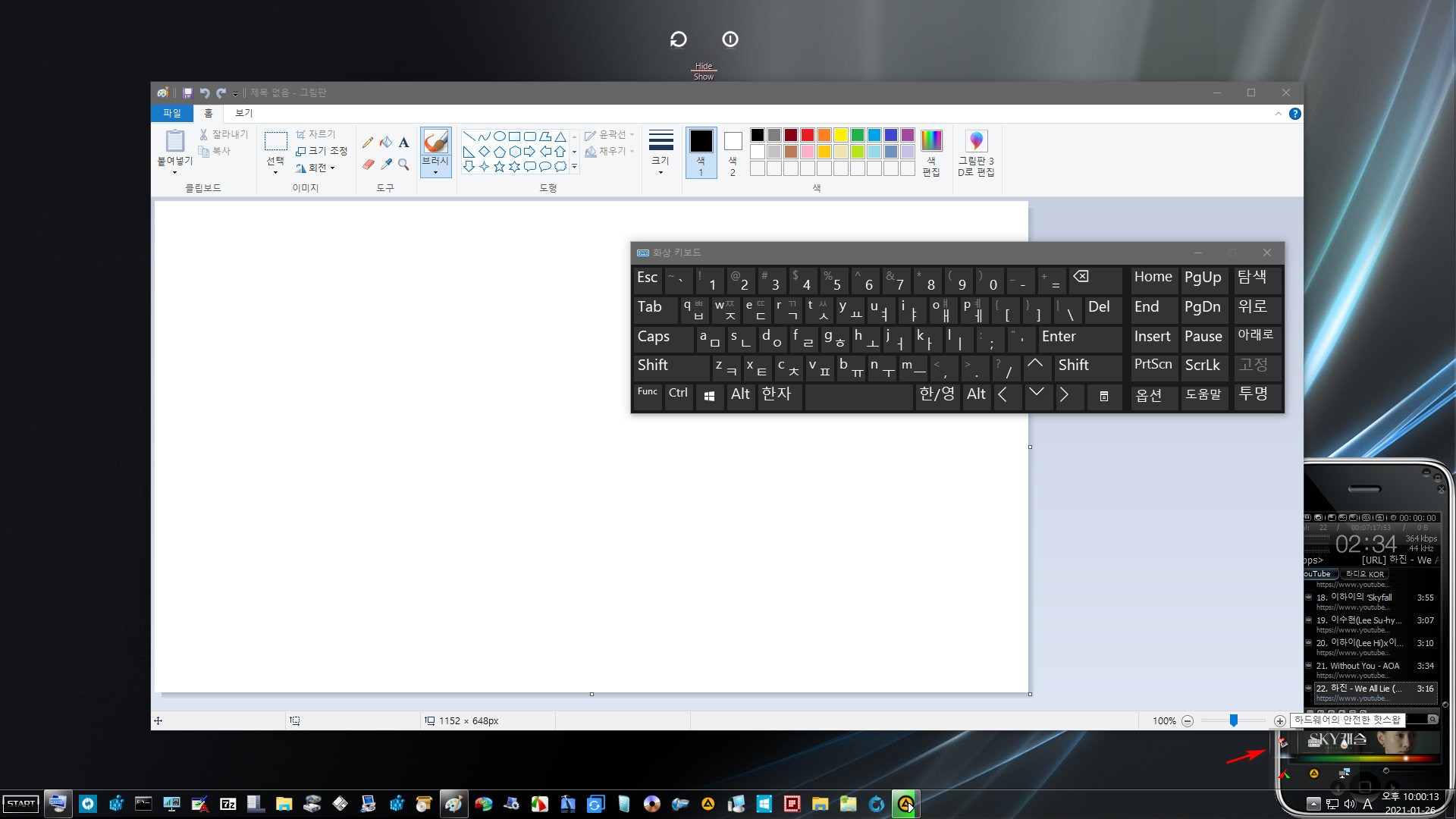Click the Hide link at the top
Image resolution: width=1456 pixels, height=819 pixels.
[x=704, y=66]
